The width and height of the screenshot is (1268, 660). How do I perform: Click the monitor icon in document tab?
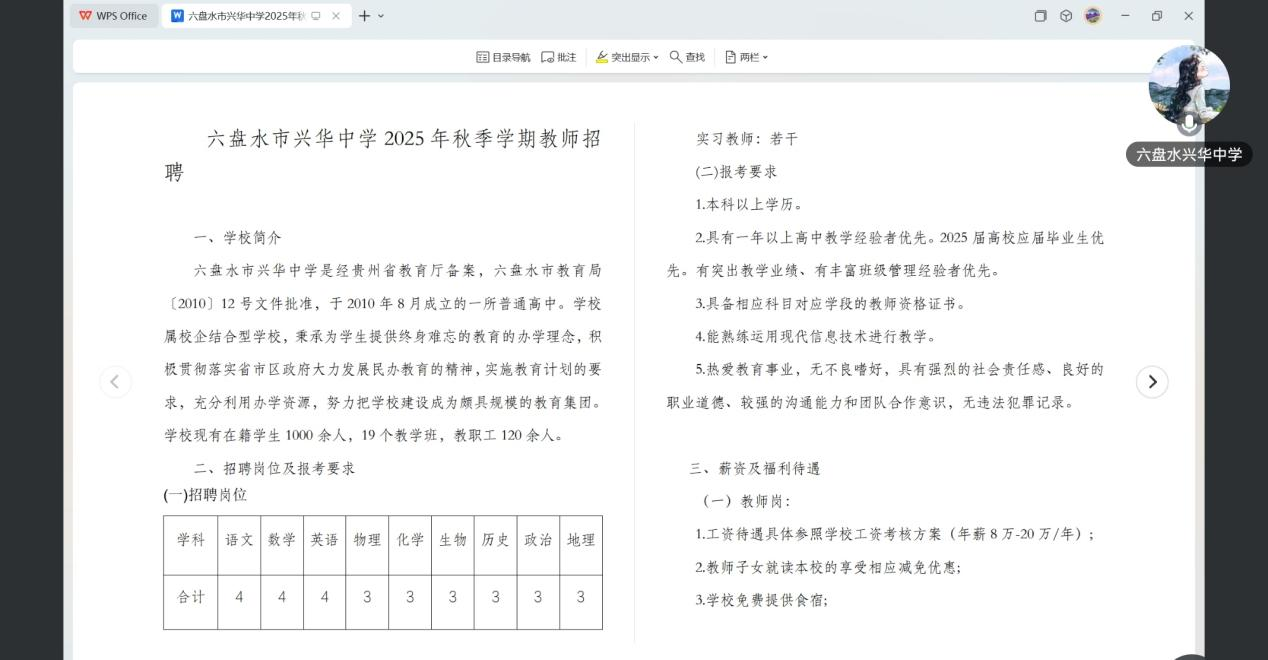(x=316, y=16)
